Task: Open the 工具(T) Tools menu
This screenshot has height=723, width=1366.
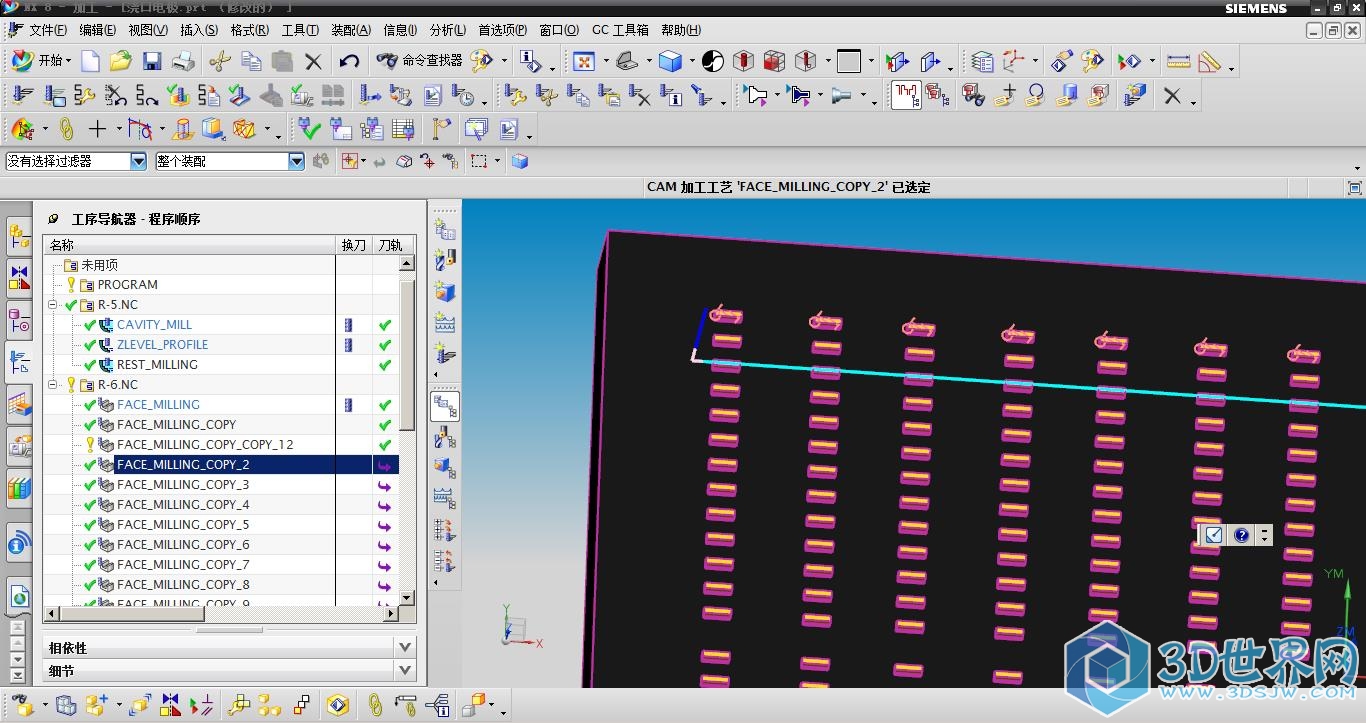Action: click(x=300, y=30)
